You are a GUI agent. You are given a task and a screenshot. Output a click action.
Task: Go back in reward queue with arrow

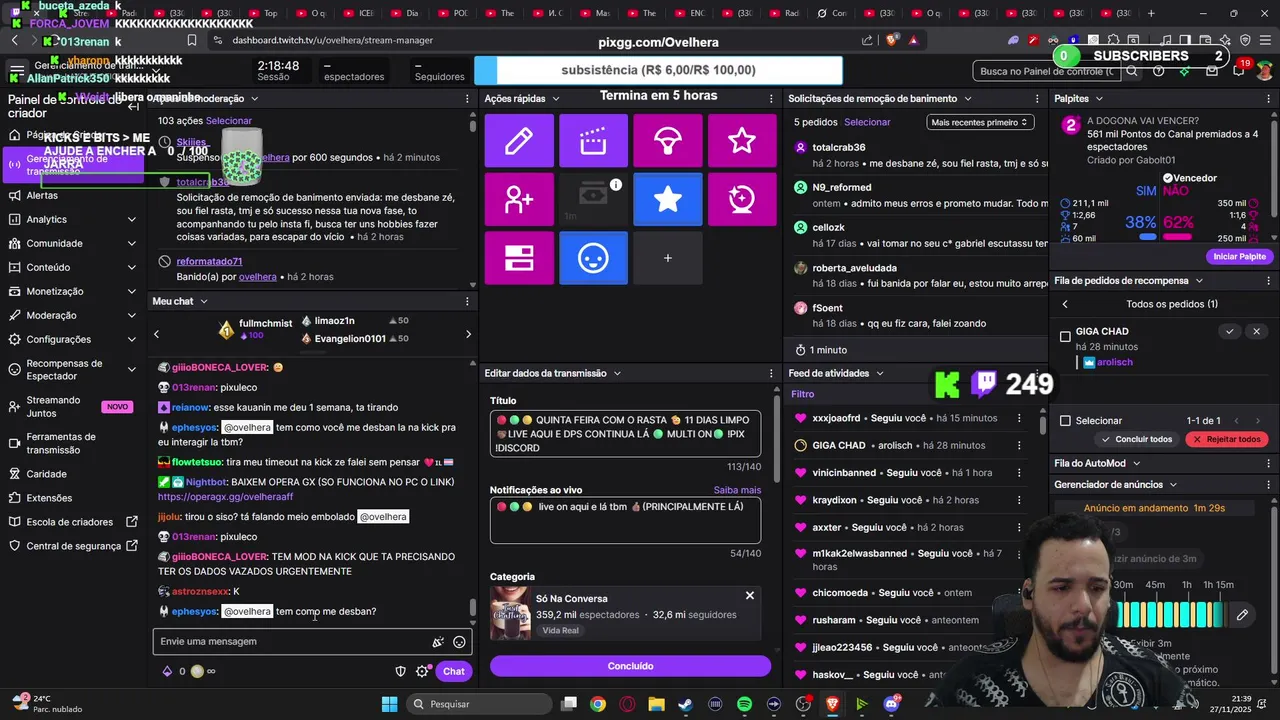(1065, 304)
